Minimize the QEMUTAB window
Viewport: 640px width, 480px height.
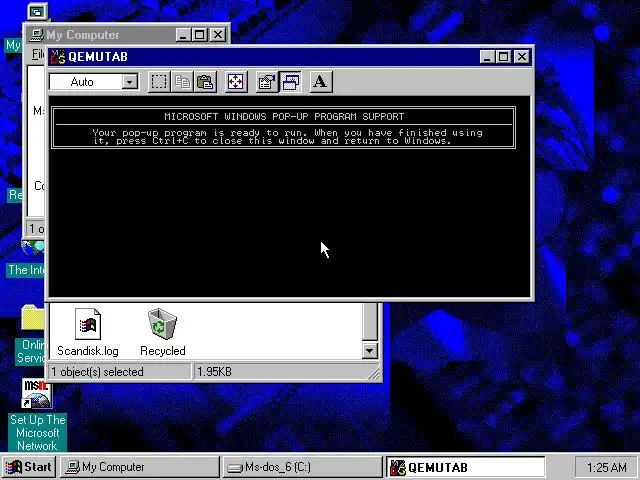[487, 57]
